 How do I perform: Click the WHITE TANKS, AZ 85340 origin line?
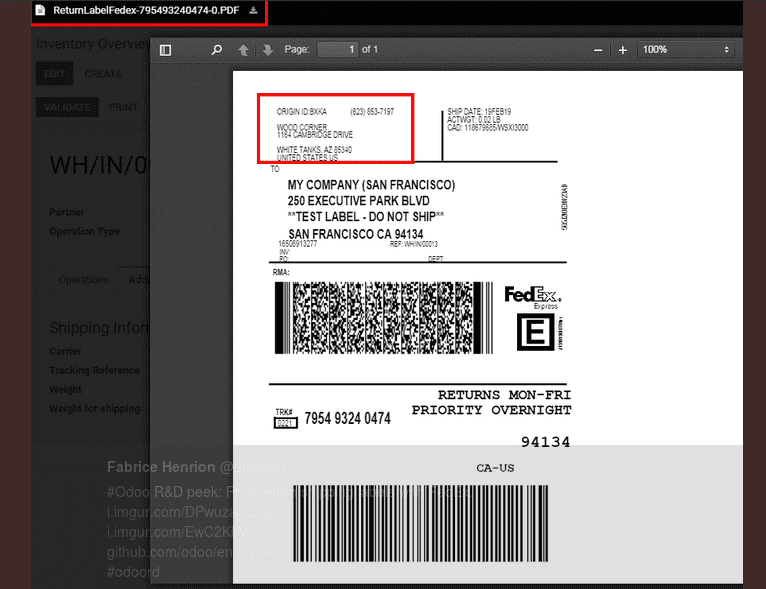click(314, 149)
